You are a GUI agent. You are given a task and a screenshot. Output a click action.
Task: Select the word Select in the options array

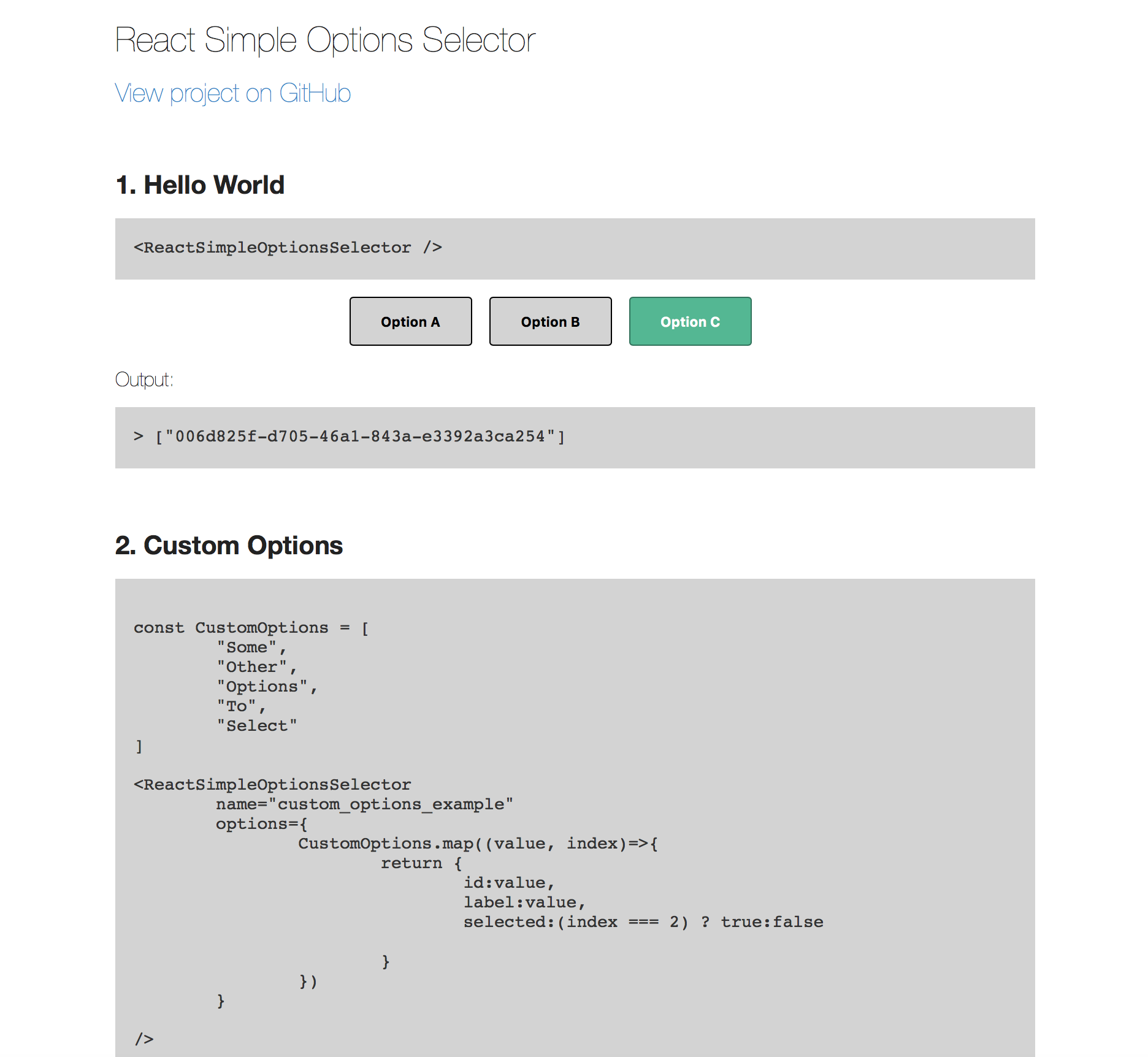click(x=258, y=725)
